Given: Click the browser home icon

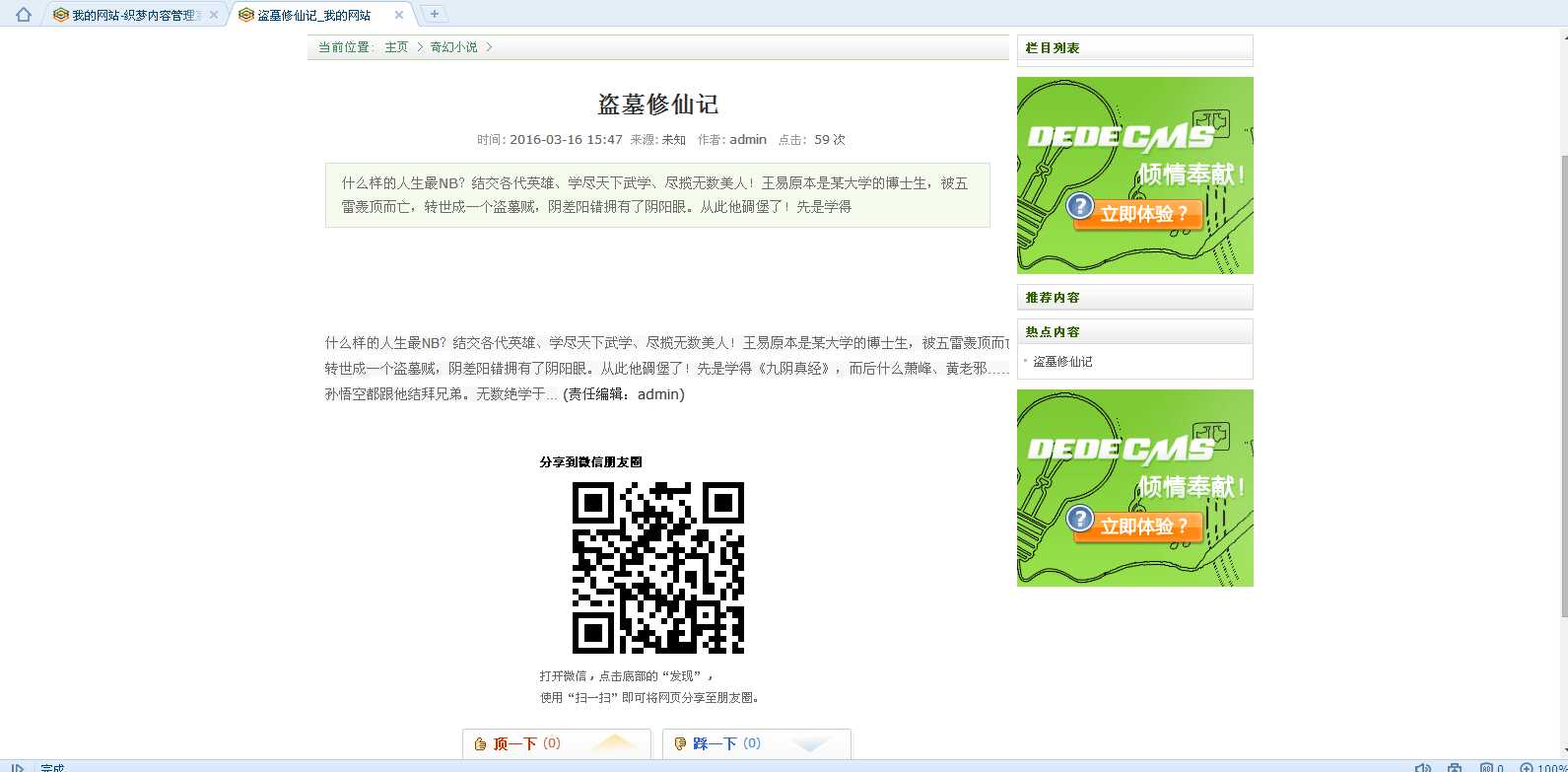Looking at the screenshot, I should pos(24,14).
